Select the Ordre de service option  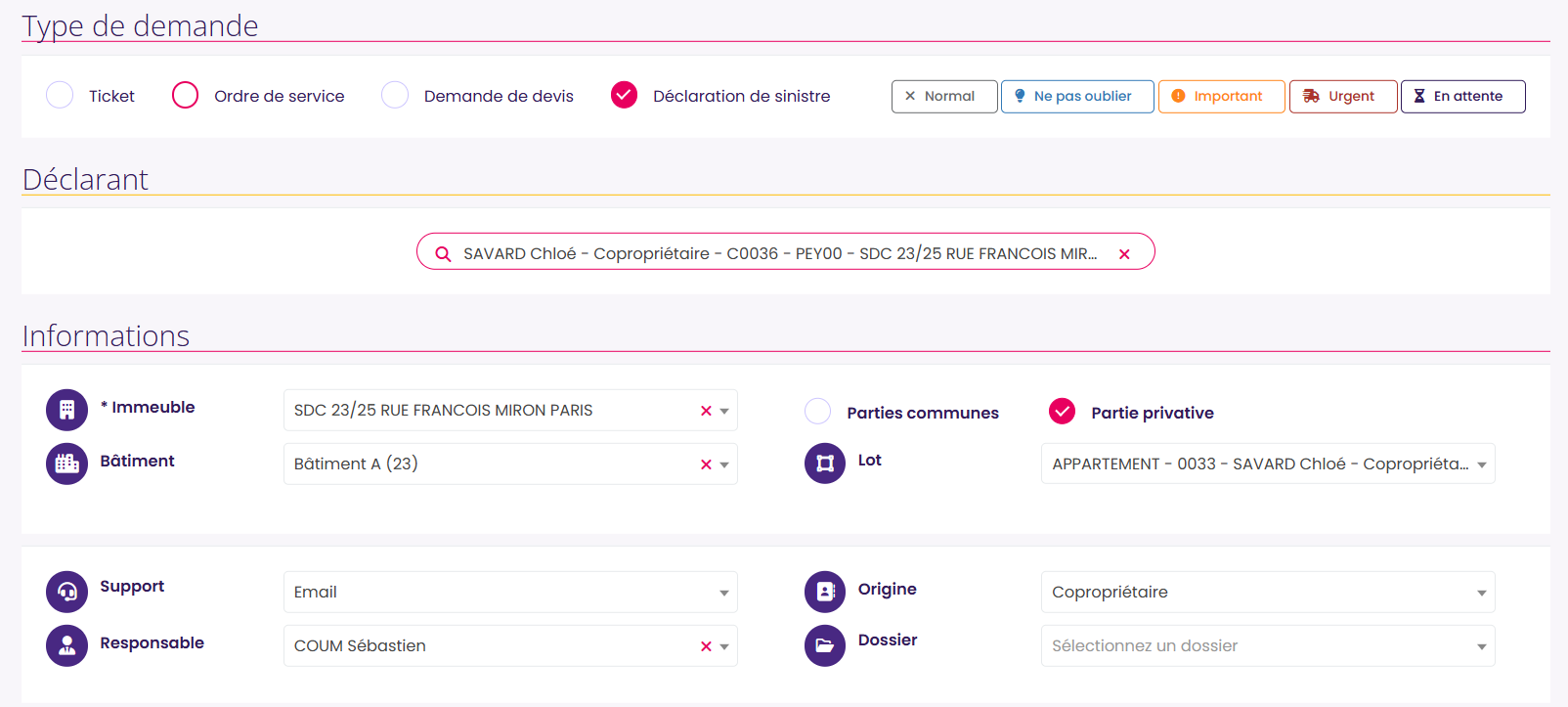(185, 95)
